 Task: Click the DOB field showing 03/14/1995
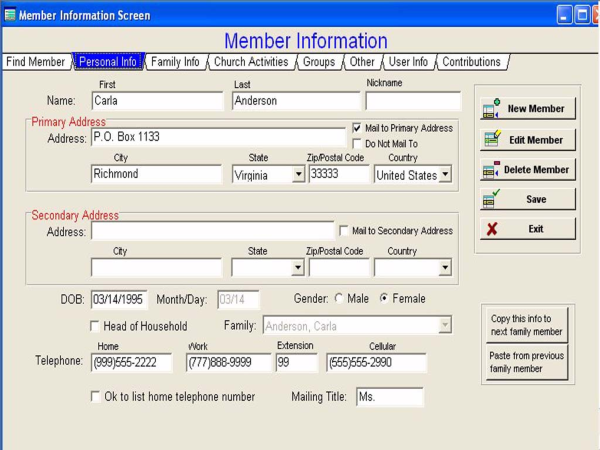119,299
